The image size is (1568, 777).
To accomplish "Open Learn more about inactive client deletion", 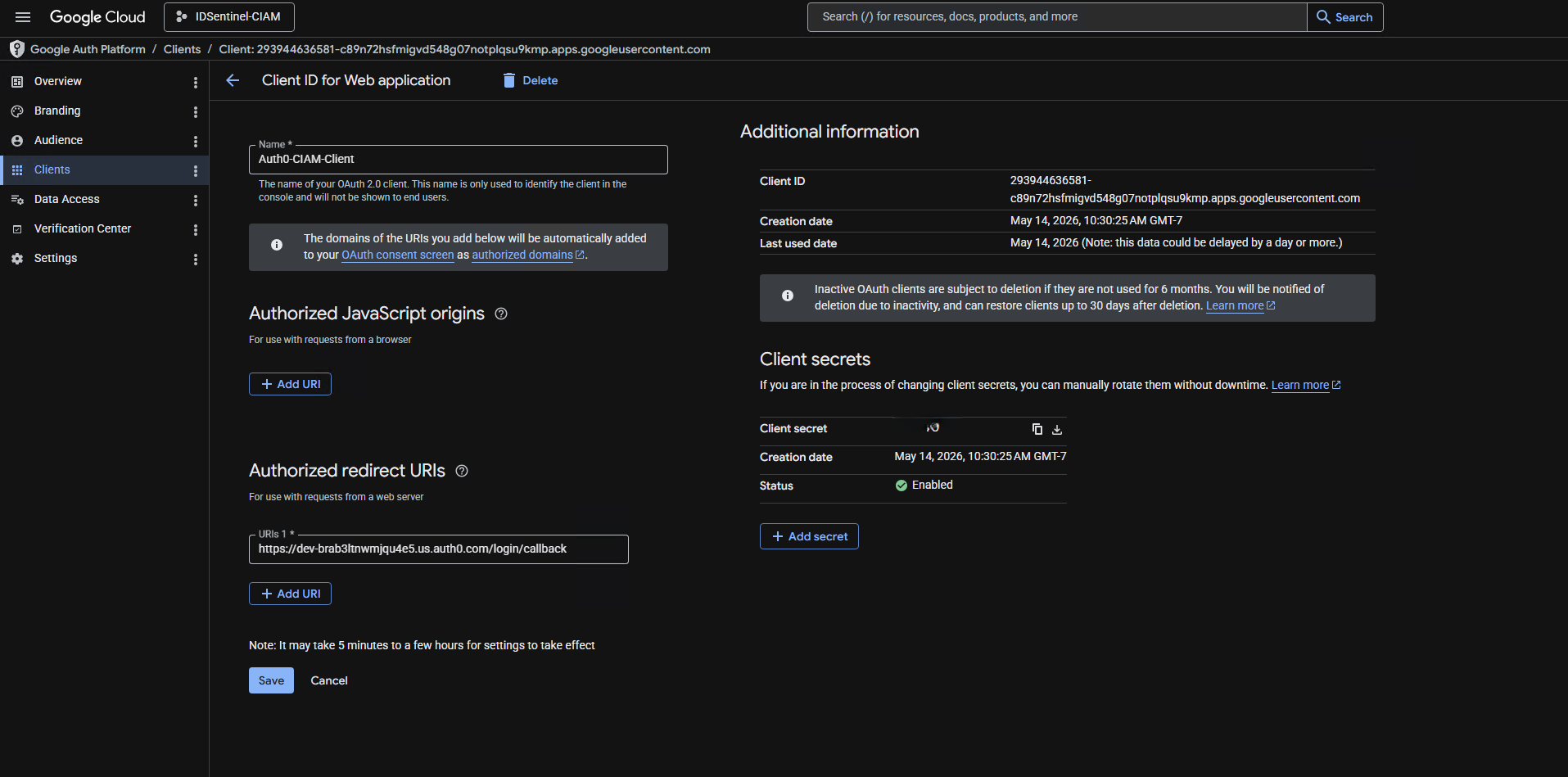I will pyautogui.click(x=1240, y=305).
